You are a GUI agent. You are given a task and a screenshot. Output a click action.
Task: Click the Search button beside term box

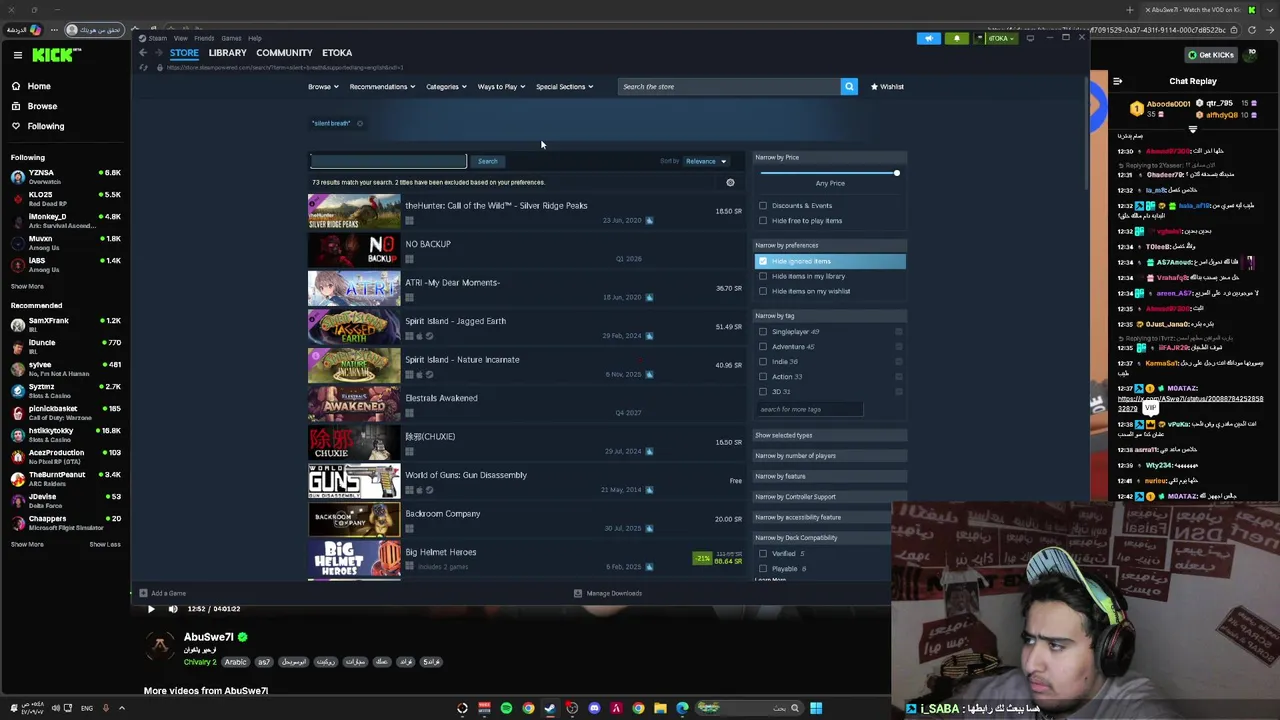487,161
